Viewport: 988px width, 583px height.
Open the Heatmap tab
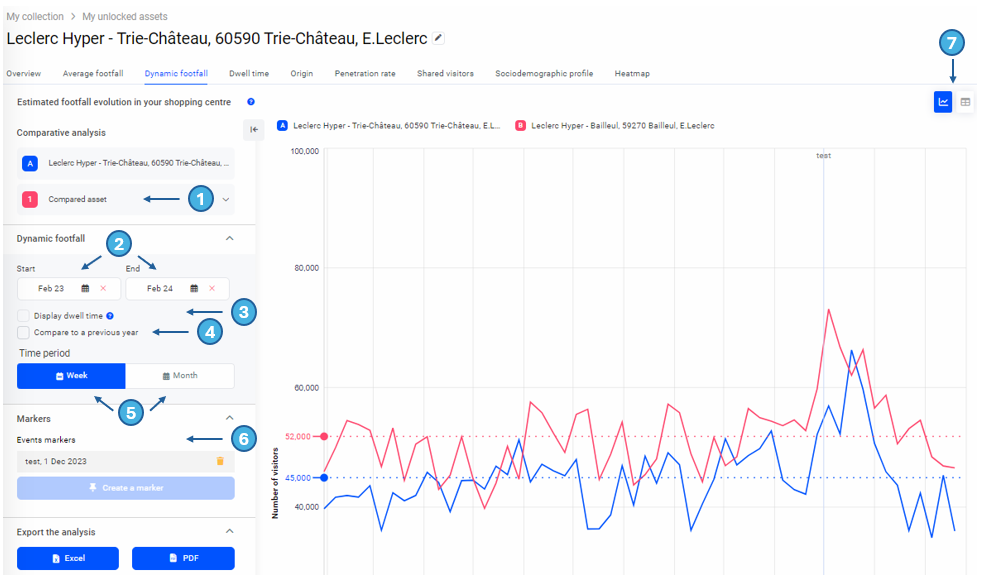[x=631, y=74]
